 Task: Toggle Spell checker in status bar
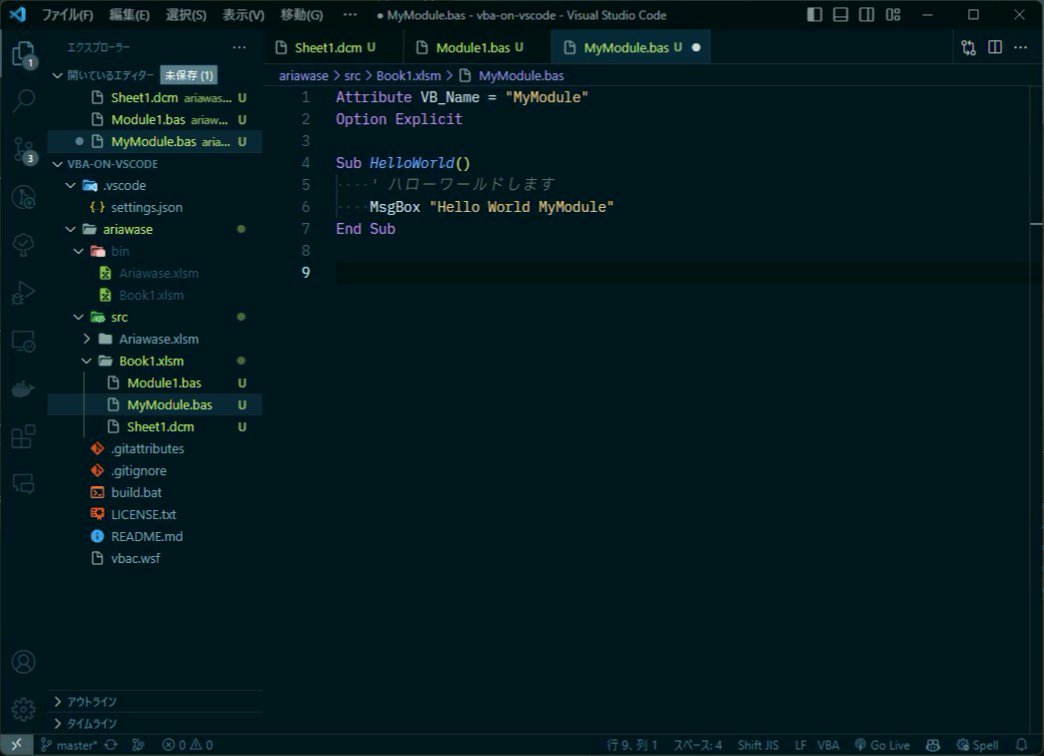pos(977,745)
